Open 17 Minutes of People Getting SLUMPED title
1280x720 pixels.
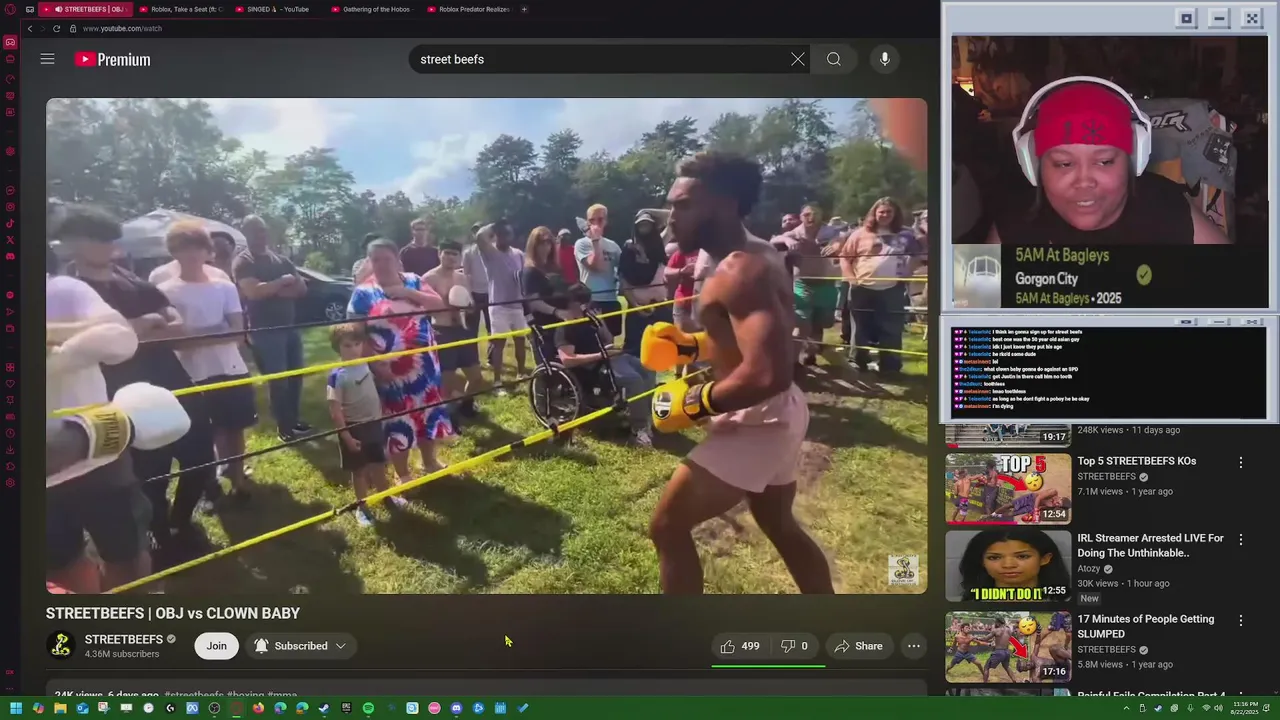[x=1145, y=626]
